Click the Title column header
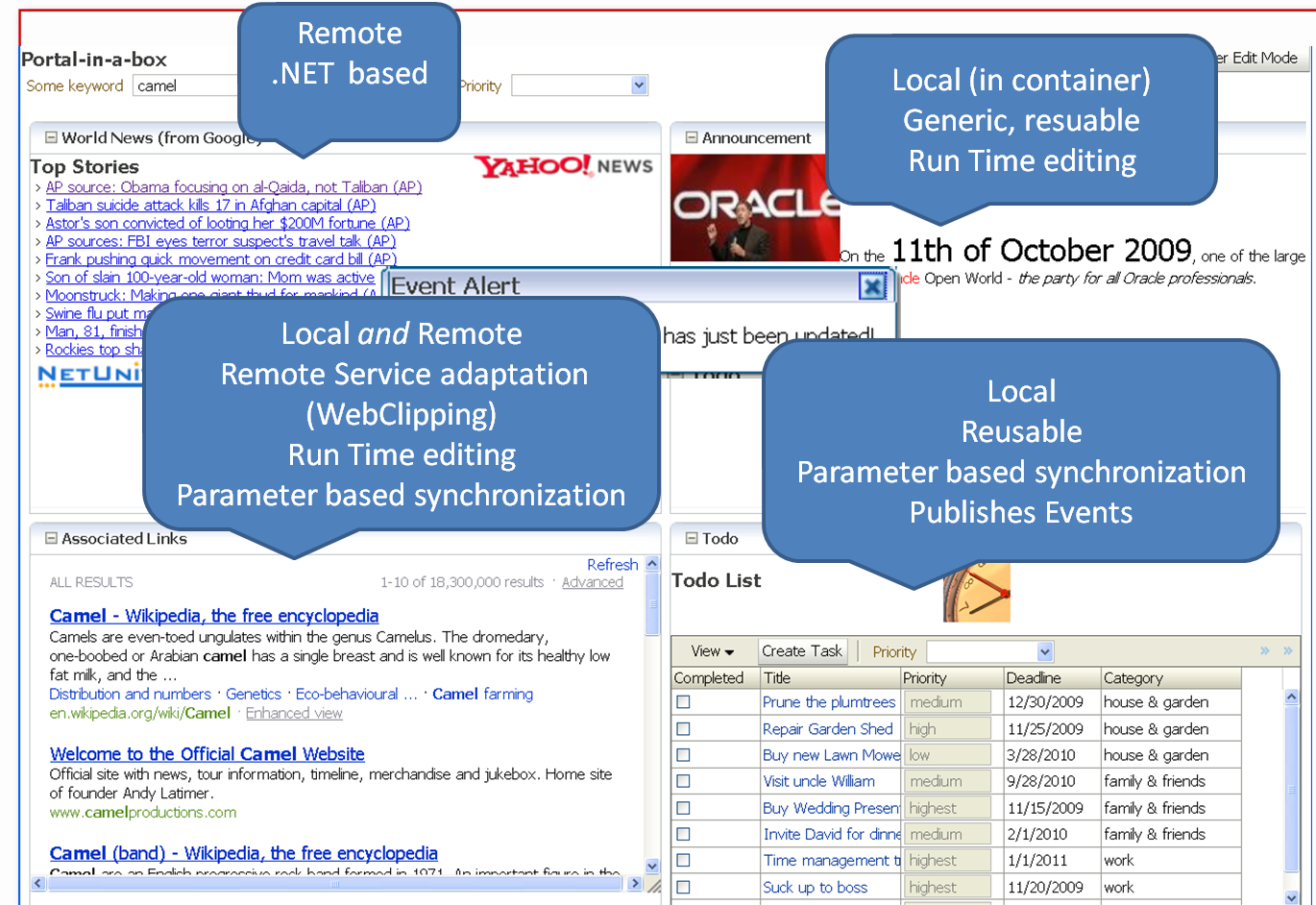Viewport: 1316px width, 905px height. click(x=830, y=678)
